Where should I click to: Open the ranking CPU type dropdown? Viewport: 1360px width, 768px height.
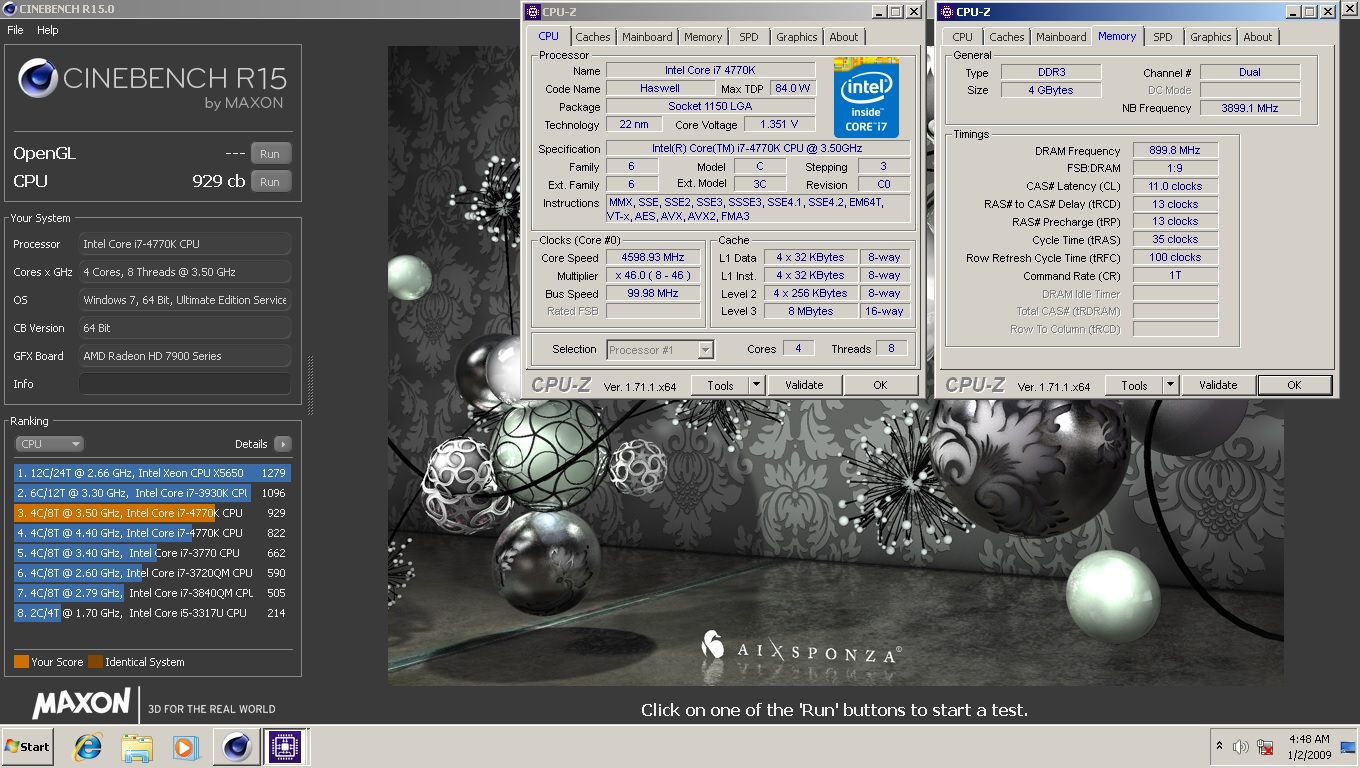[49, 444]
